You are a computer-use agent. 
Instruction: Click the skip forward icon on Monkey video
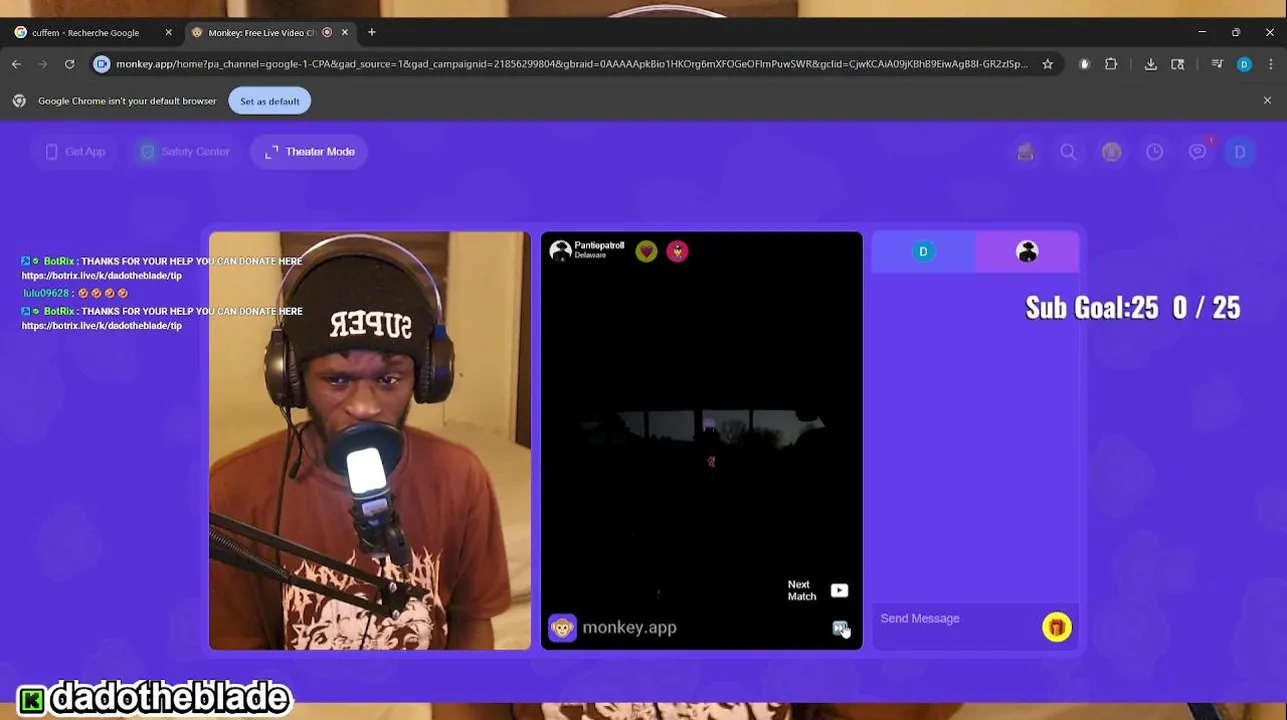point(840,628)
